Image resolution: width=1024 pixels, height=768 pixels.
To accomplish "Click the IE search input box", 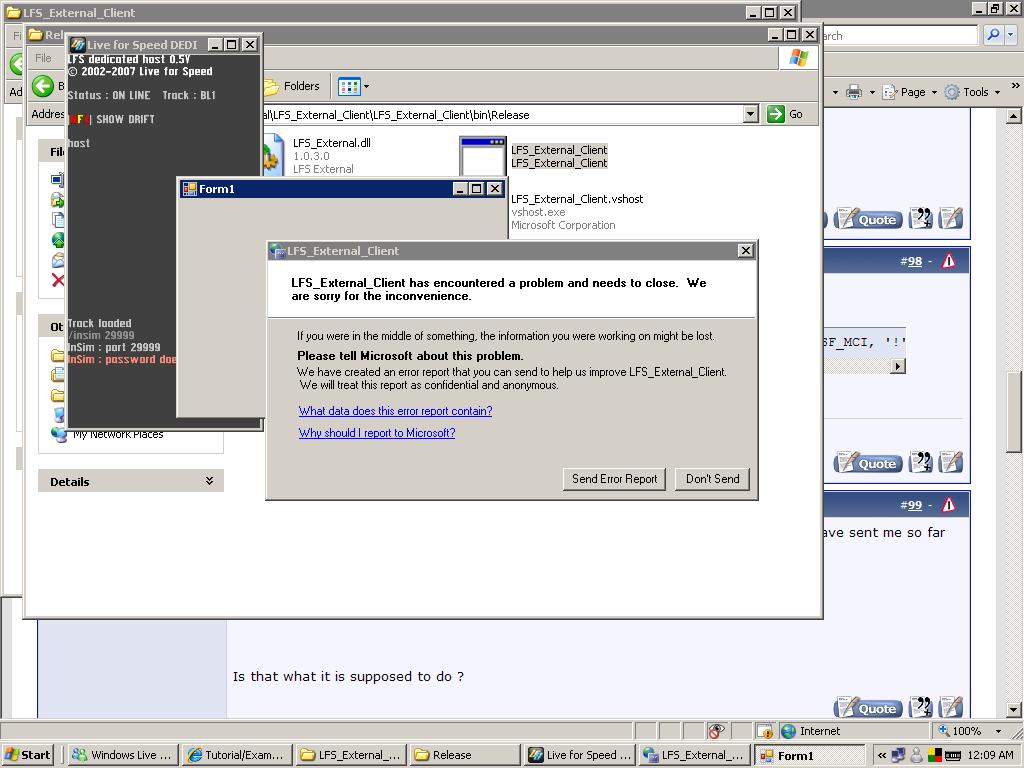I will (x=900, y=36).
